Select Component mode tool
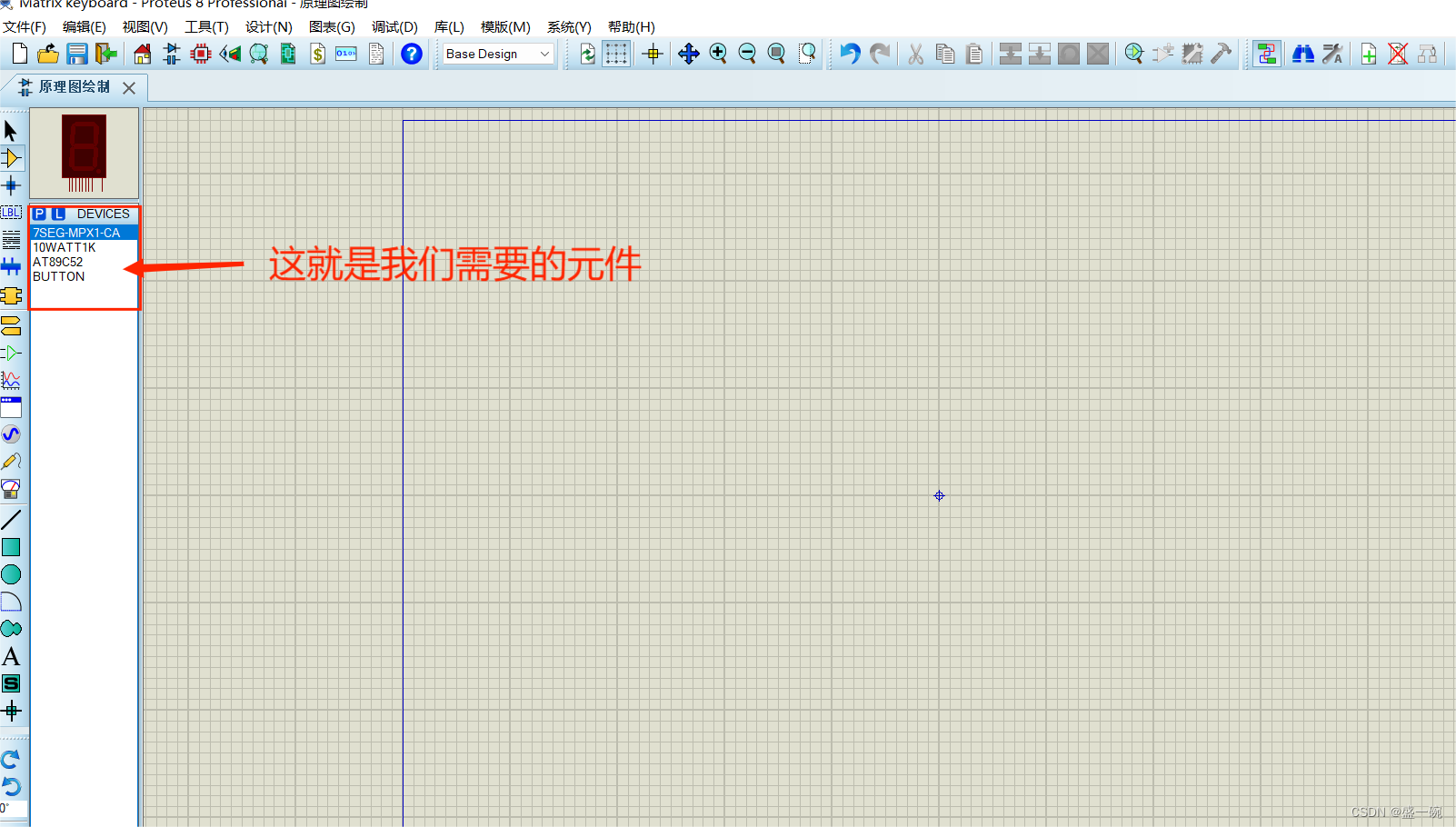 pos(11,158)
